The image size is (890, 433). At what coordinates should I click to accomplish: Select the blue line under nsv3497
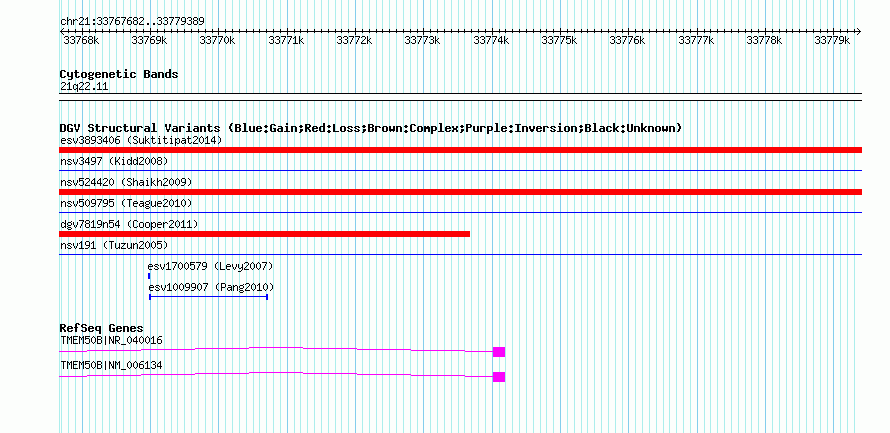coord(460,170)
